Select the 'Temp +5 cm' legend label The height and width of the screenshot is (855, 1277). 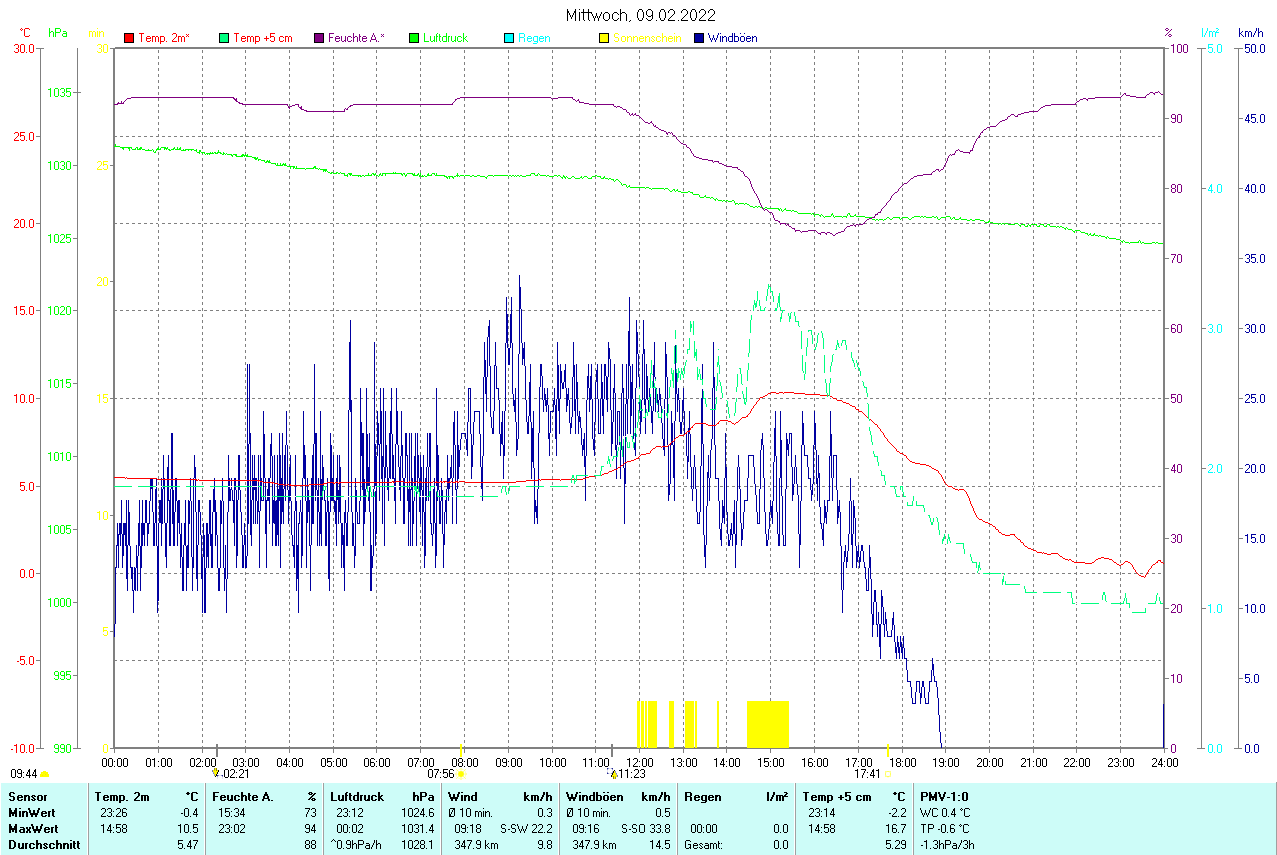click(x=263, y=38)
